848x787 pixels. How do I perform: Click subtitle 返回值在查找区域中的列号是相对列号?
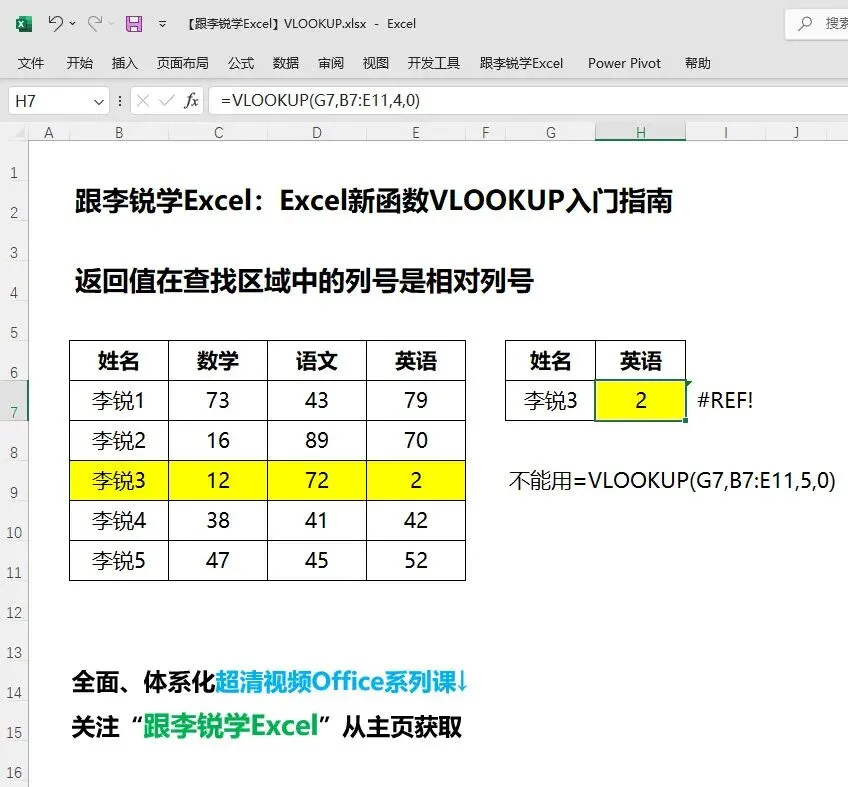pos(304,281)
